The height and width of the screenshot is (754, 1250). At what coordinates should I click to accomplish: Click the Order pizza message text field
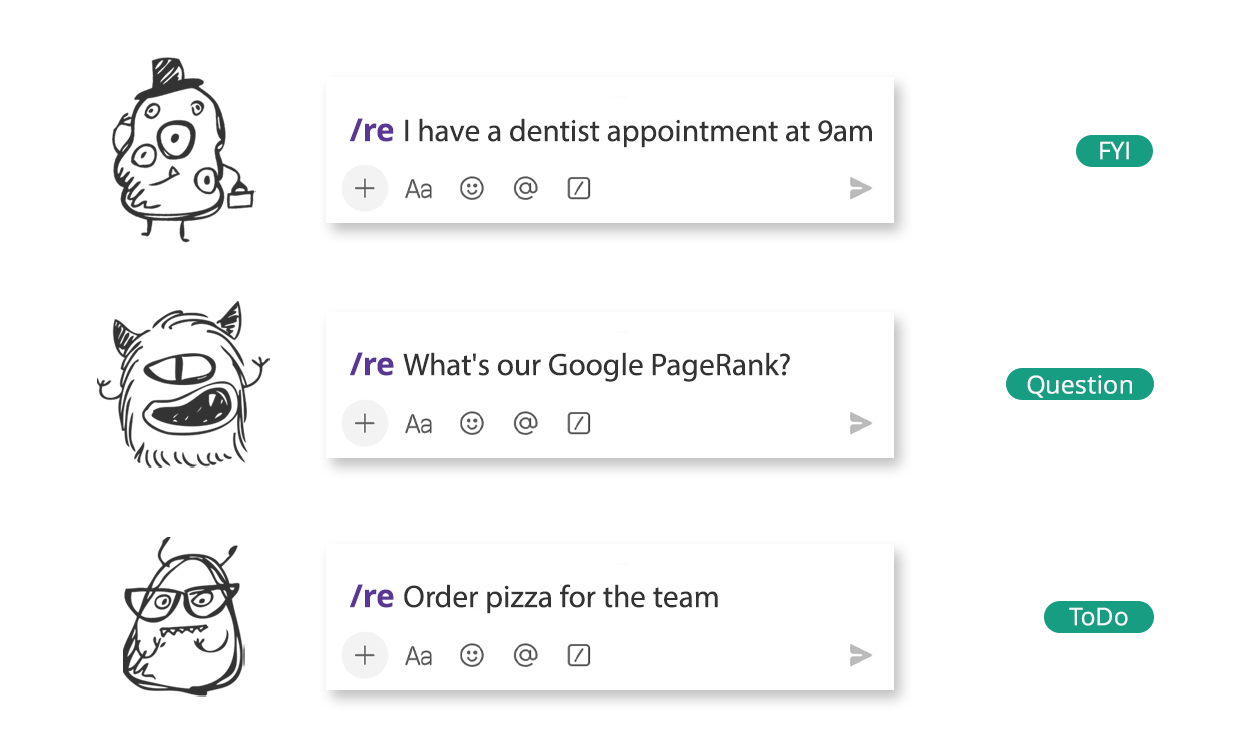[x=560, y=598]
